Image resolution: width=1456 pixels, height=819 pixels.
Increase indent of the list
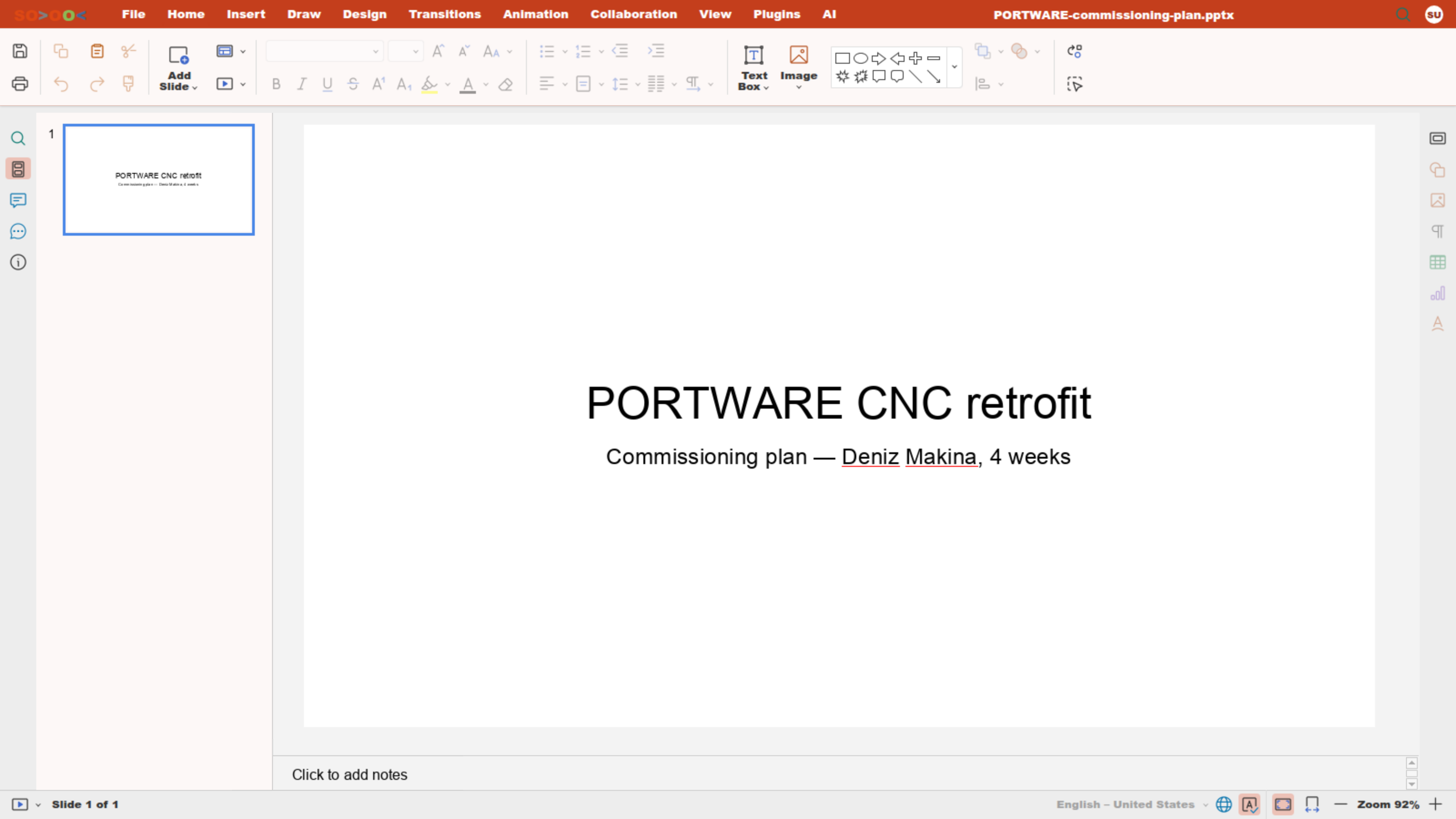pos(656,51)
